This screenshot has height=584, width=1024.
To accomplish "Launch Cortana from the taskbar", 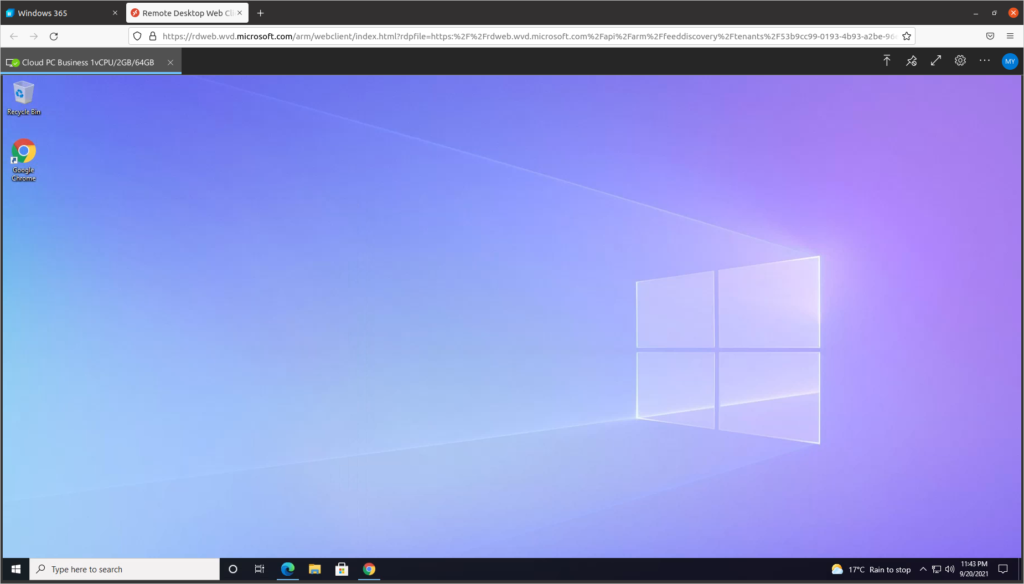I will click(x=232, y=570).
